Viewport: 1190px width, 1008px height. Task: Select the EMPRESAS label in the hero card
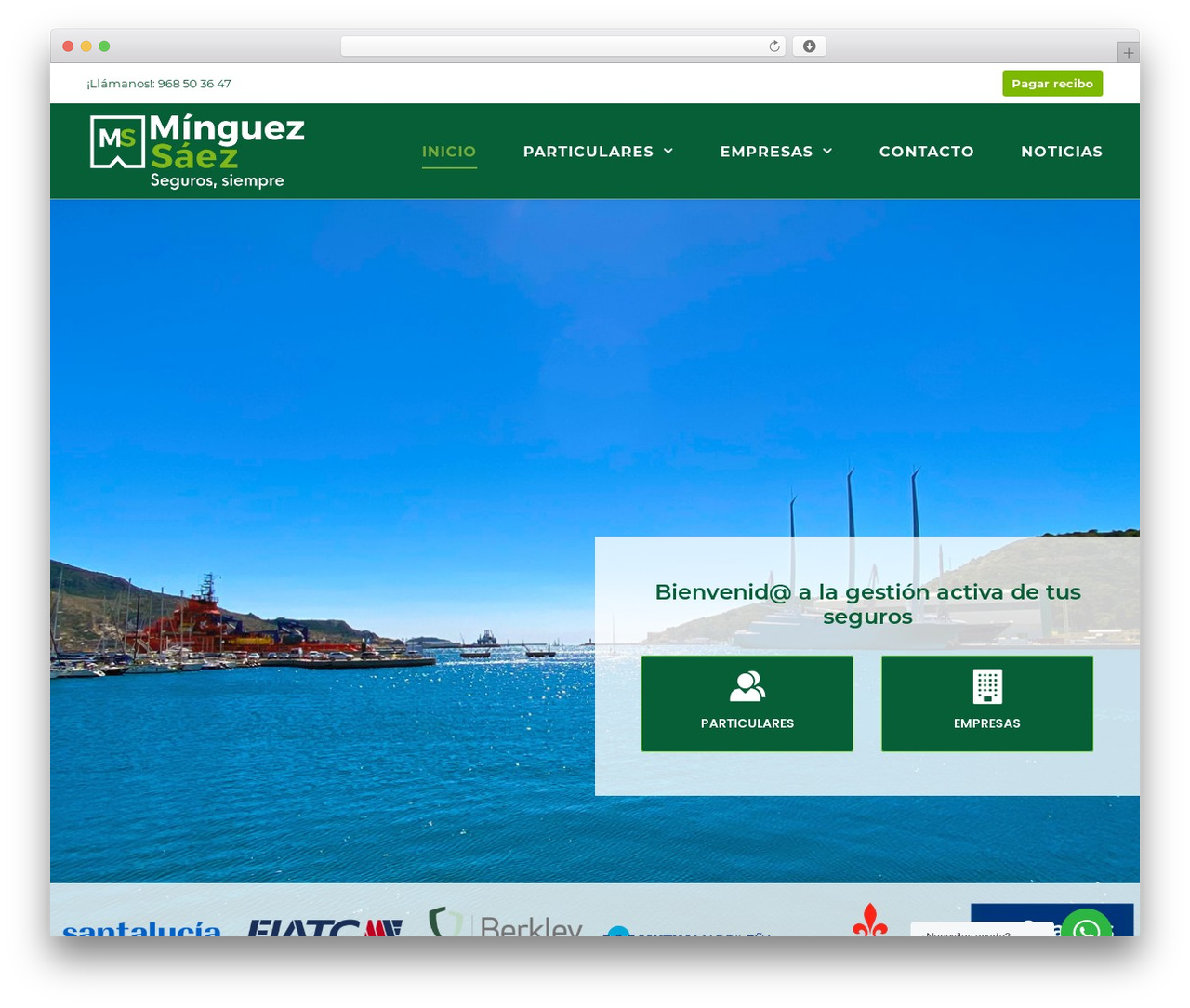(x=987, y=723)
